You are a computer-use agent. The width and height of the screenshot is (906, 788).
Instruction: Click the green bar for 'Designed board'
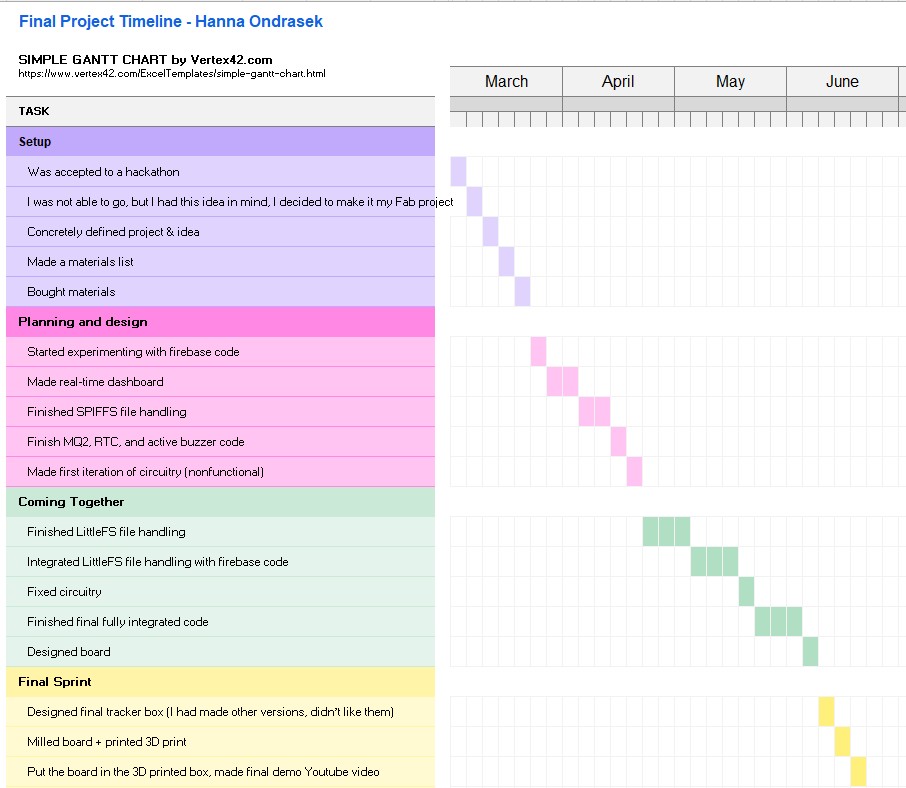(810, 652)
